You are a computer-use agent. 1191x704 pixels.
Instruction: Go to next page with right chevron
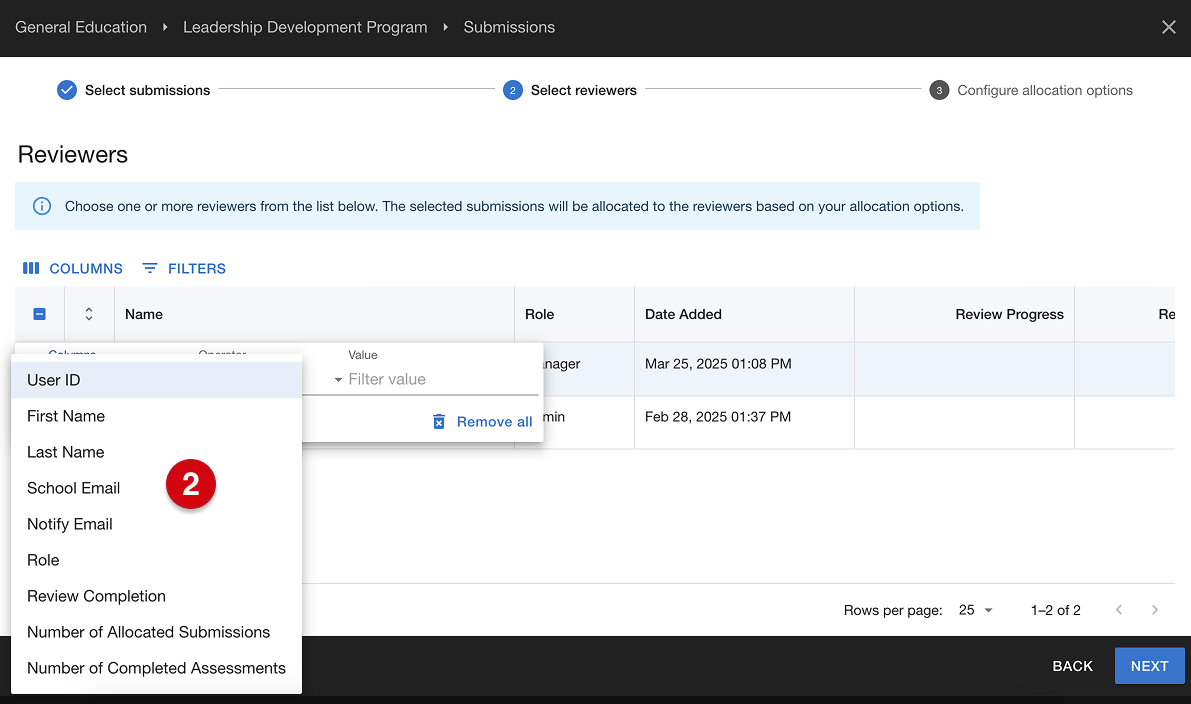click(1155, 610)
